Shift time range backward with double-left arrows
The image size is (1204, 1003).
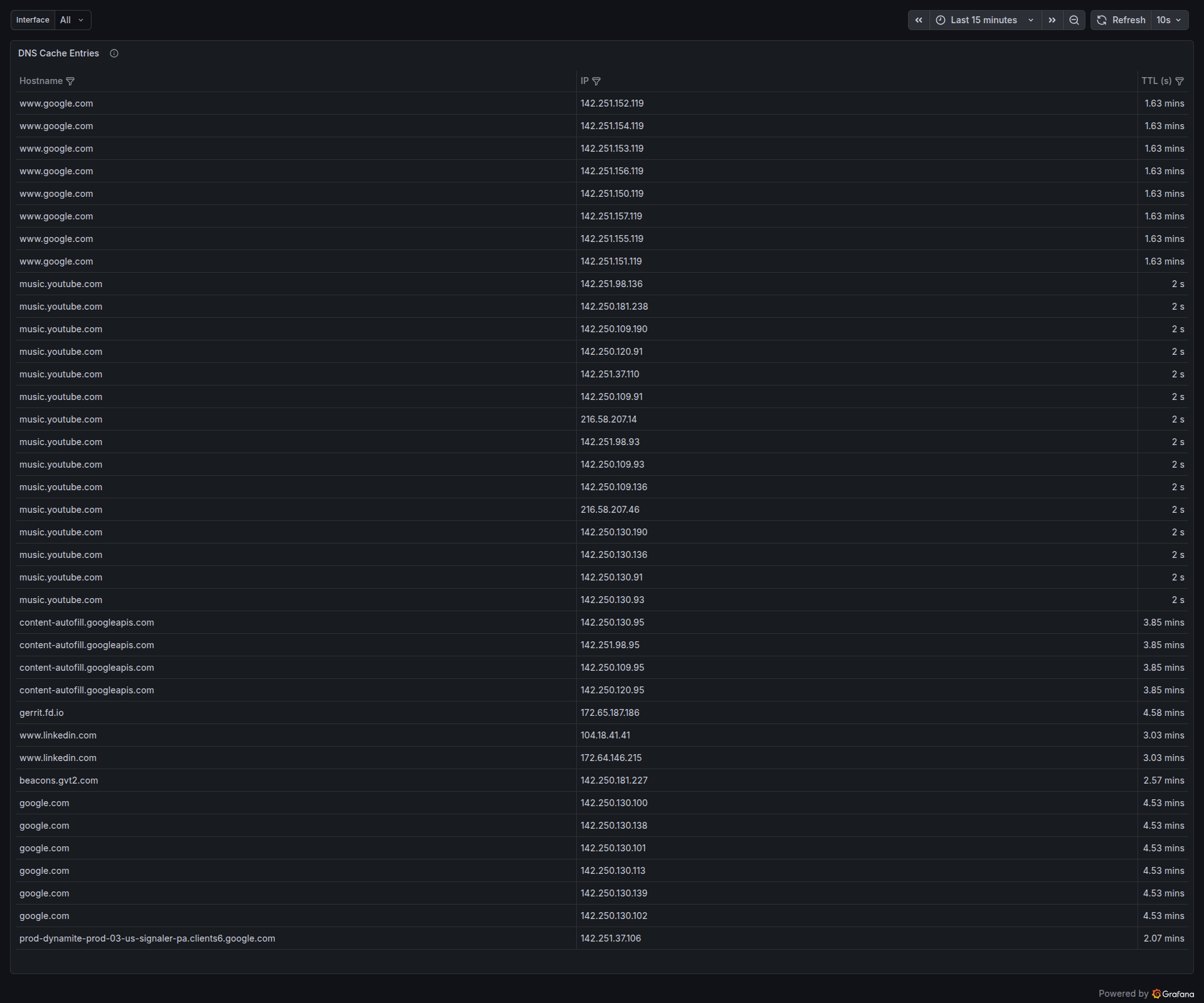(x=918, y=19)
